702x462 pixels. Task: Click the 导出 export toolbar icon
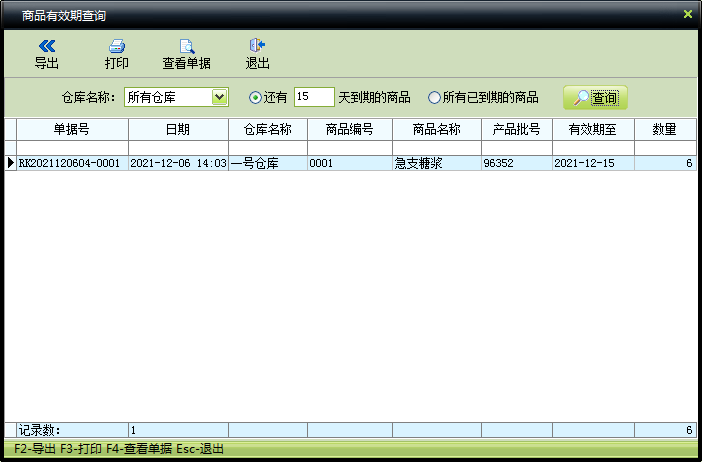click(47, 54)
